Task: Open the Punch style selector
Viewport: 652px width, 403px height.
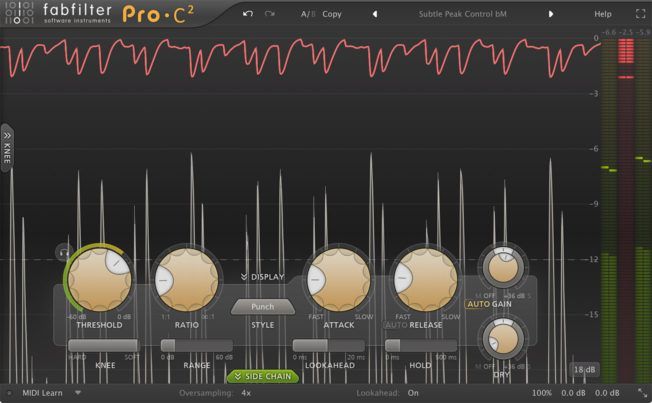Action: [x=263, y=307]
